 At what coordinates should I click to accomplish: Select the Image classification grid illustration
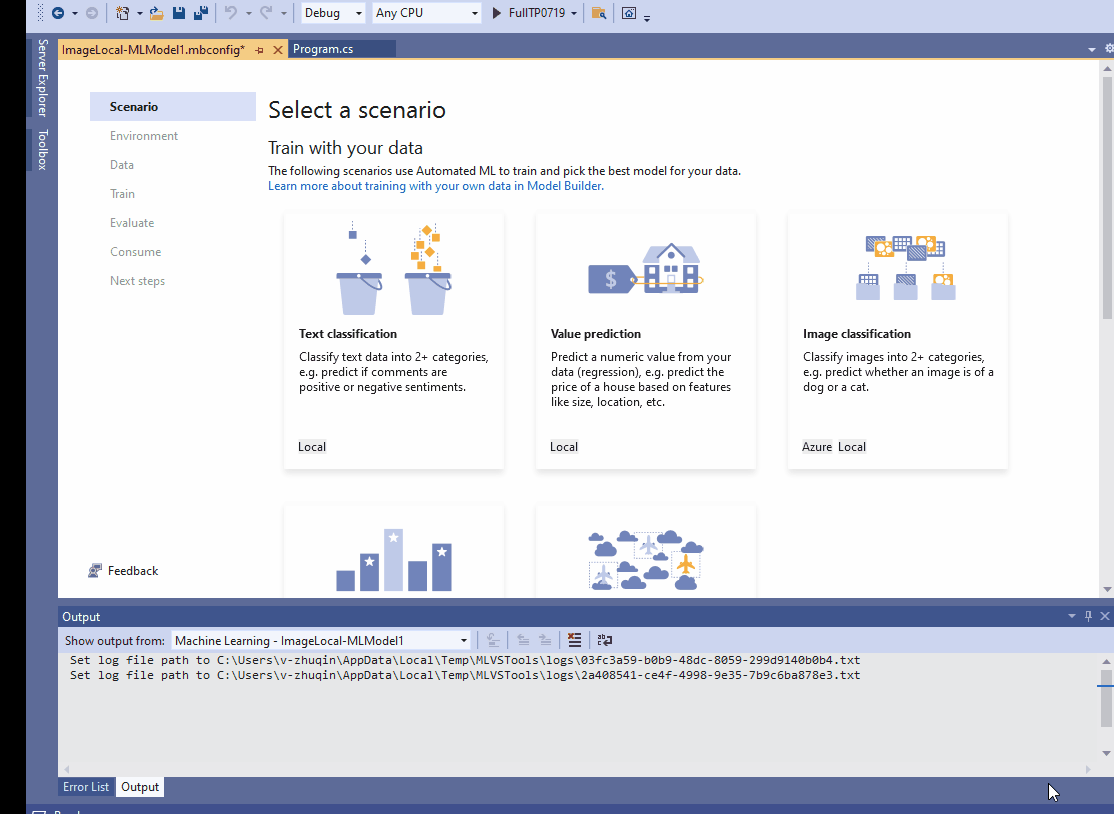pyautogui.click(x=905, y=268)
